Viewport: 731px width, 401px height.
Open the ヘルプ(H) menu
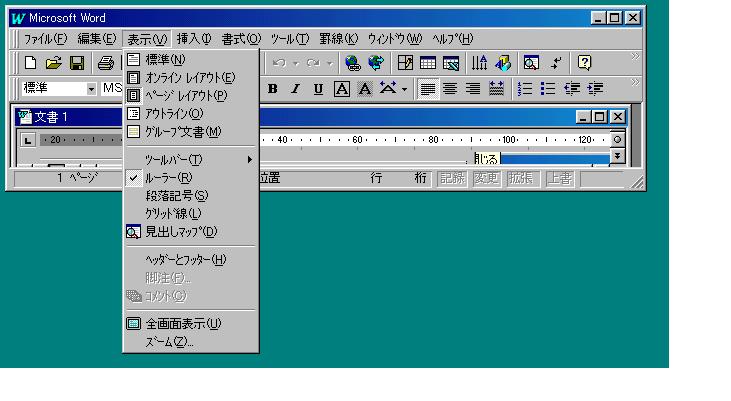coord(452,39)
